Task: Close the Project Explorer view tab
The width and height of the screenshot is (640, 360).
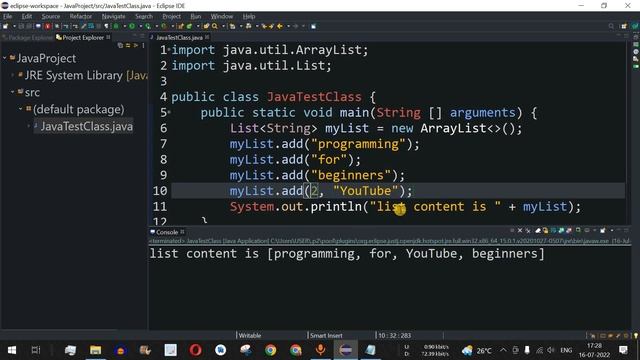Action: coord(108,37)
